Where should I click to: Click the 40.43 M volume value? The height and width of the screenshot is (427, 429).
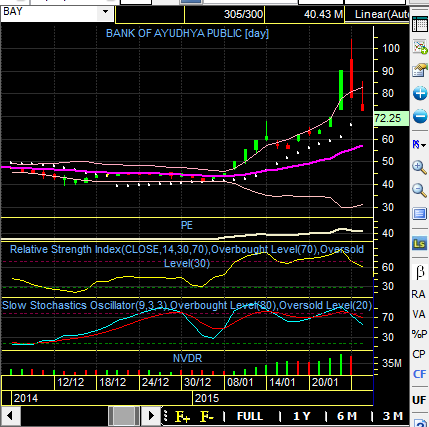pyautogui.click(x=323, y=14)
